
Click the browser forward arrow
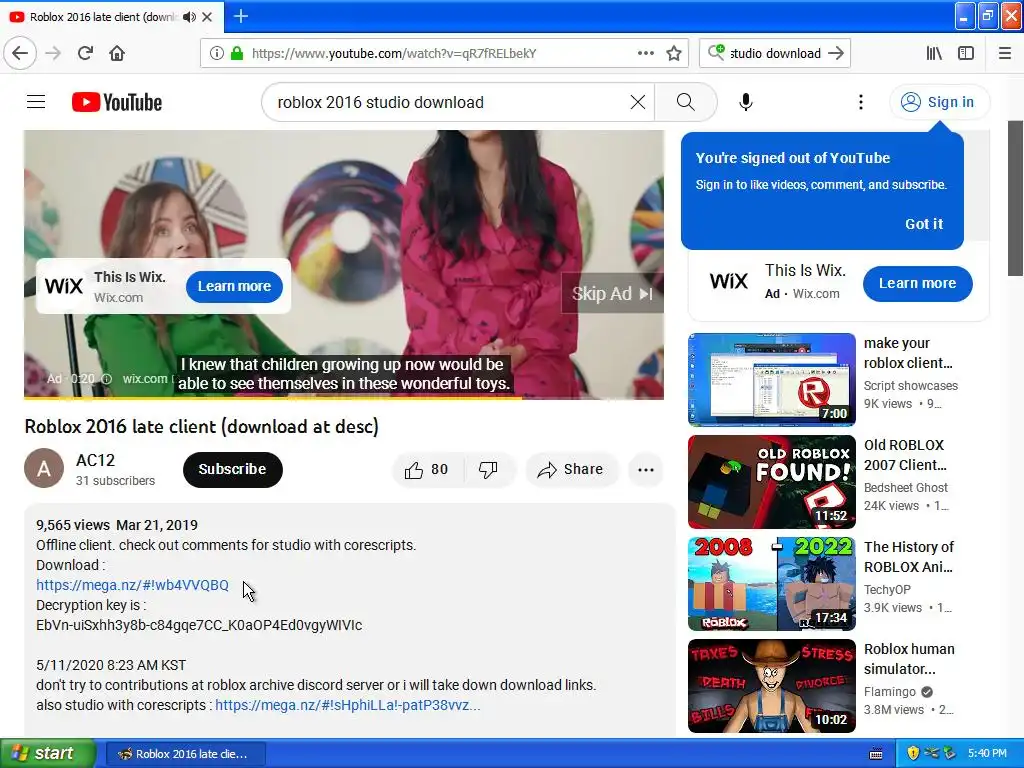coord(53,53)
